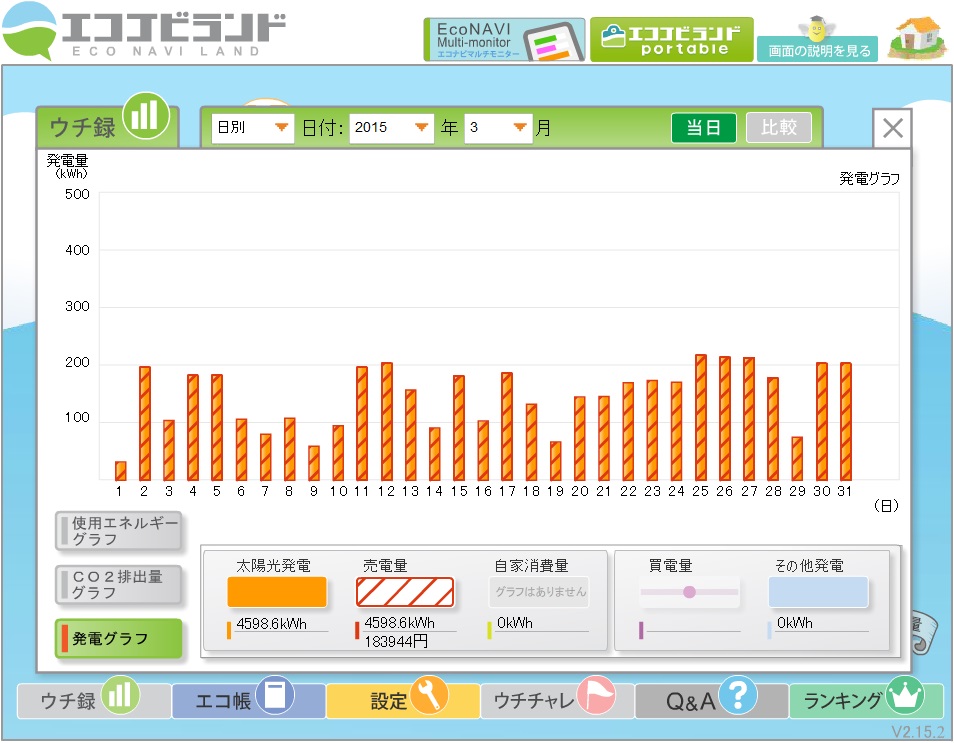Open ランキング in bottom navigation
This screenshot has width=954, height=743.
(866, 700)
